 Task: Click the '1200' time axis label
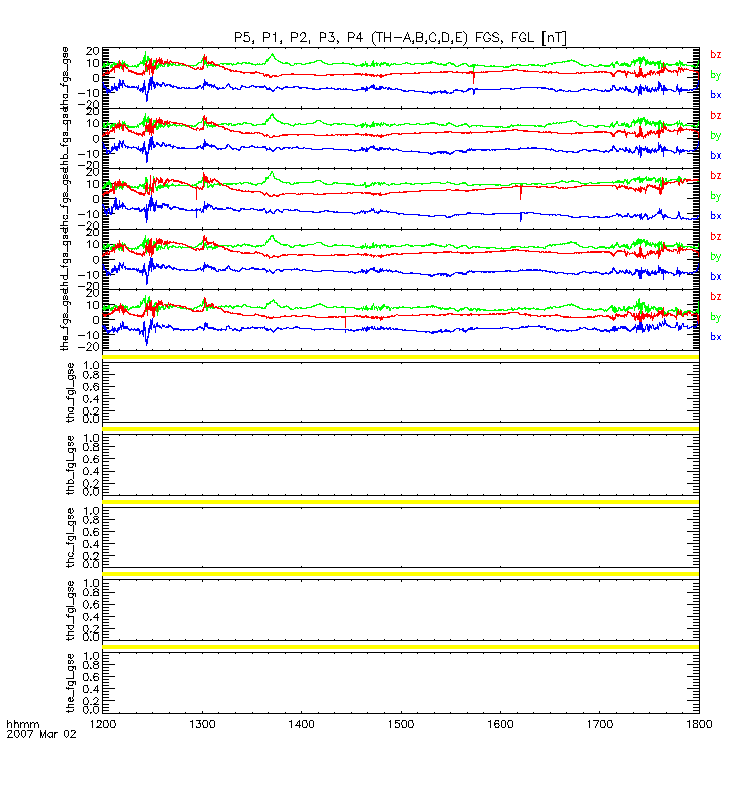point(103,724)
